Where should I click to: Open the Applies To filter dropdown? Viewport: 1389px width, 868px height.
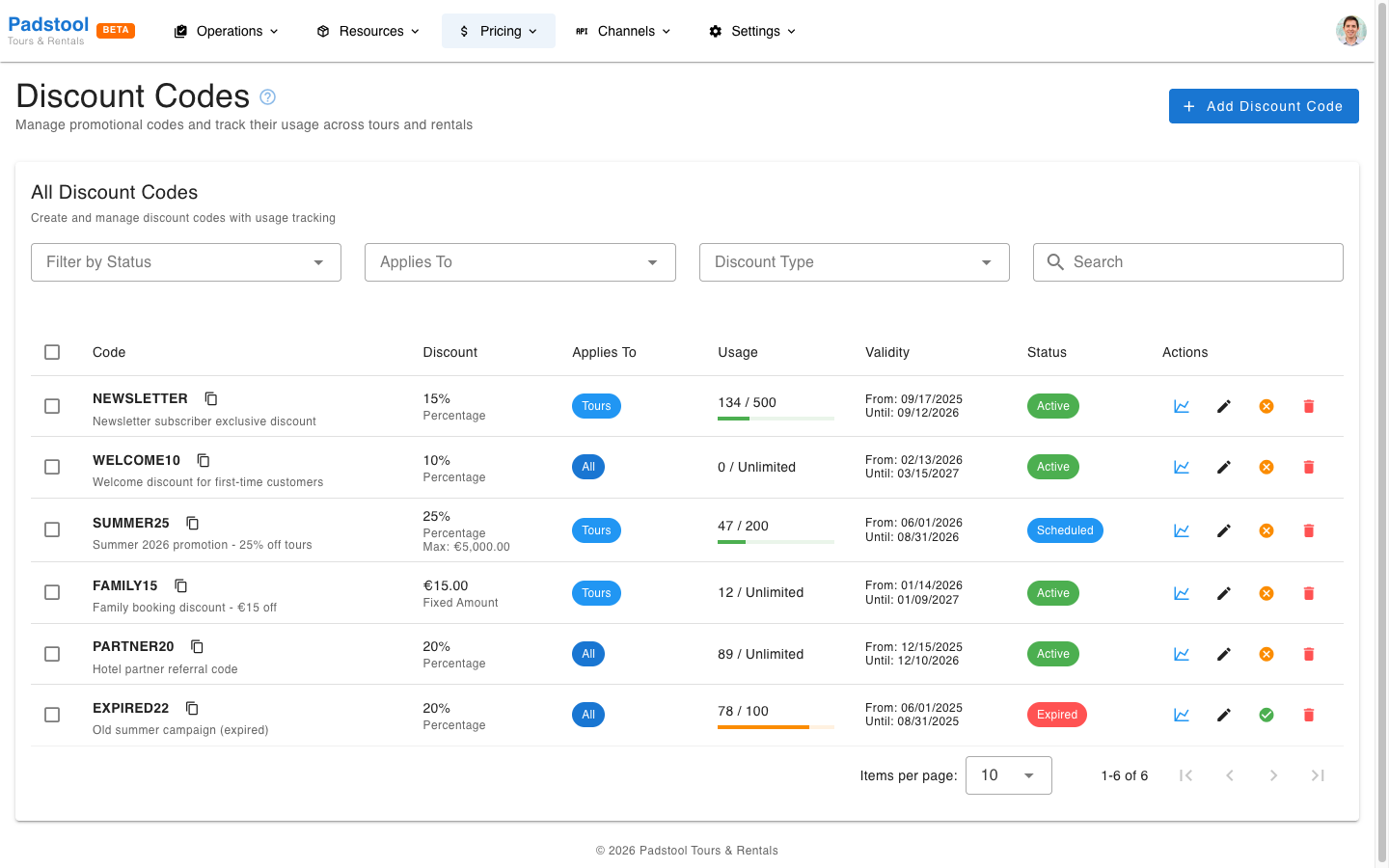(x=520, y=262)
